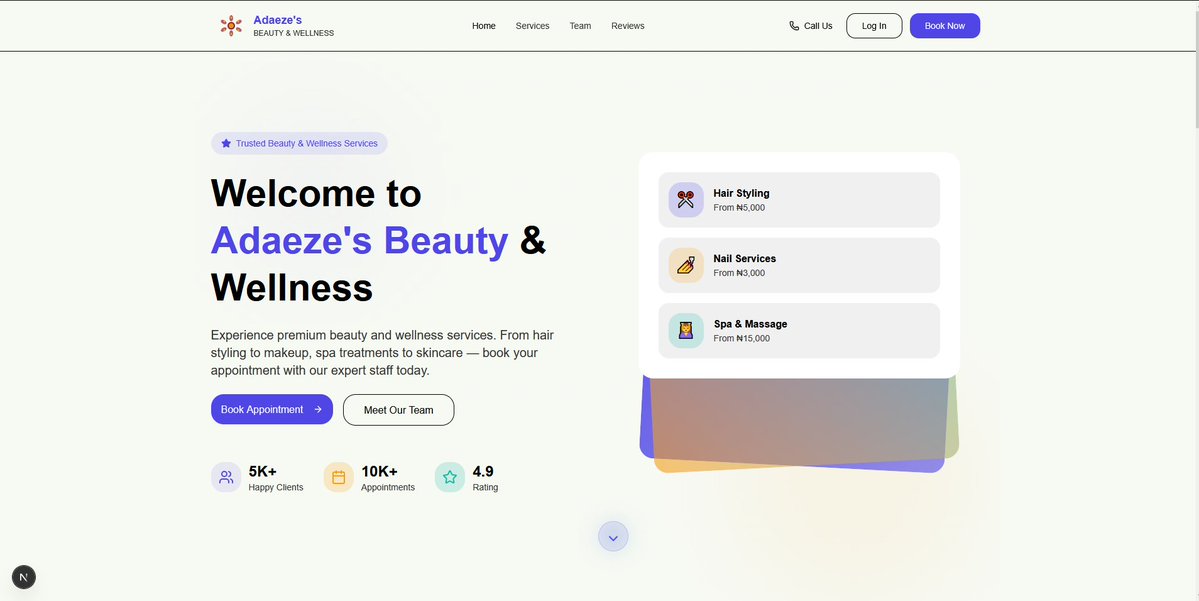Click the BEAUTY & WELLNESS tagline in header
1199x601 pixels.
(294, 34)
